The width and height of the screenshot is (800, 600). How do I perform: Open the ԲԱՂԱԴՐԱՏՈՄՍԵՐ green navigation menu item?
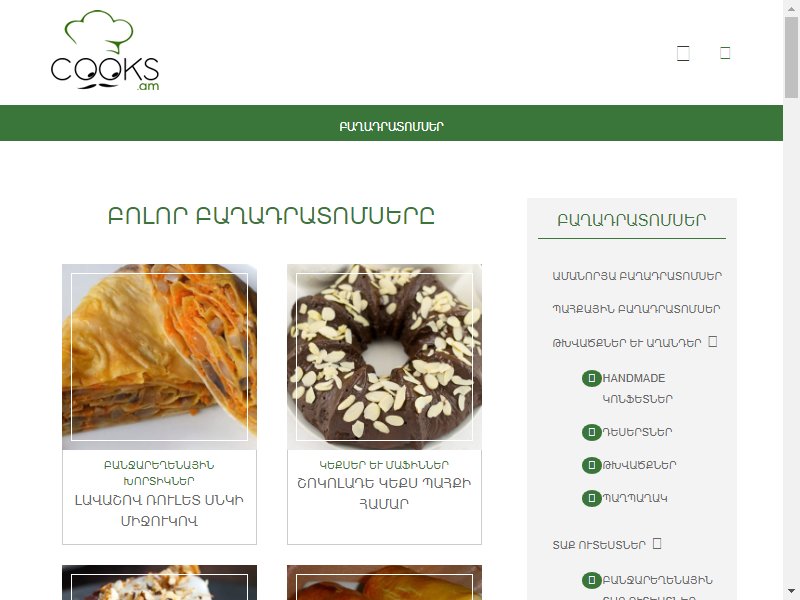click(x=391, y=126)
